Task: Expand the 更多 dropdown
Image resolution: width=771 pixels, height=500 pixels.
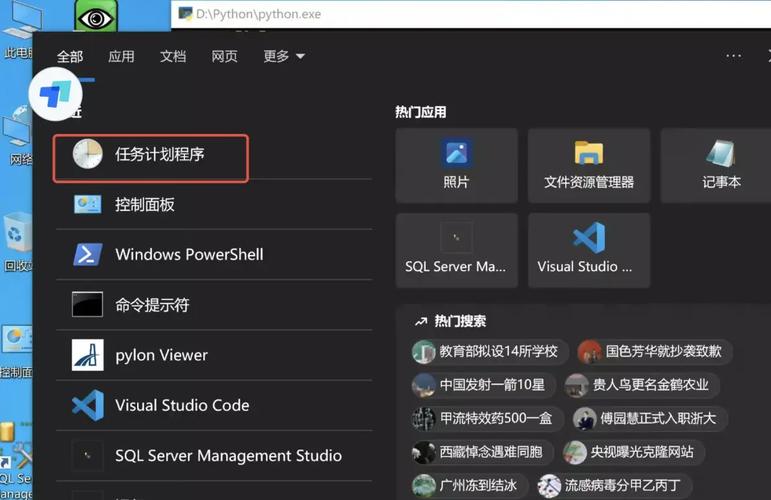Action: tap(284, 56)
